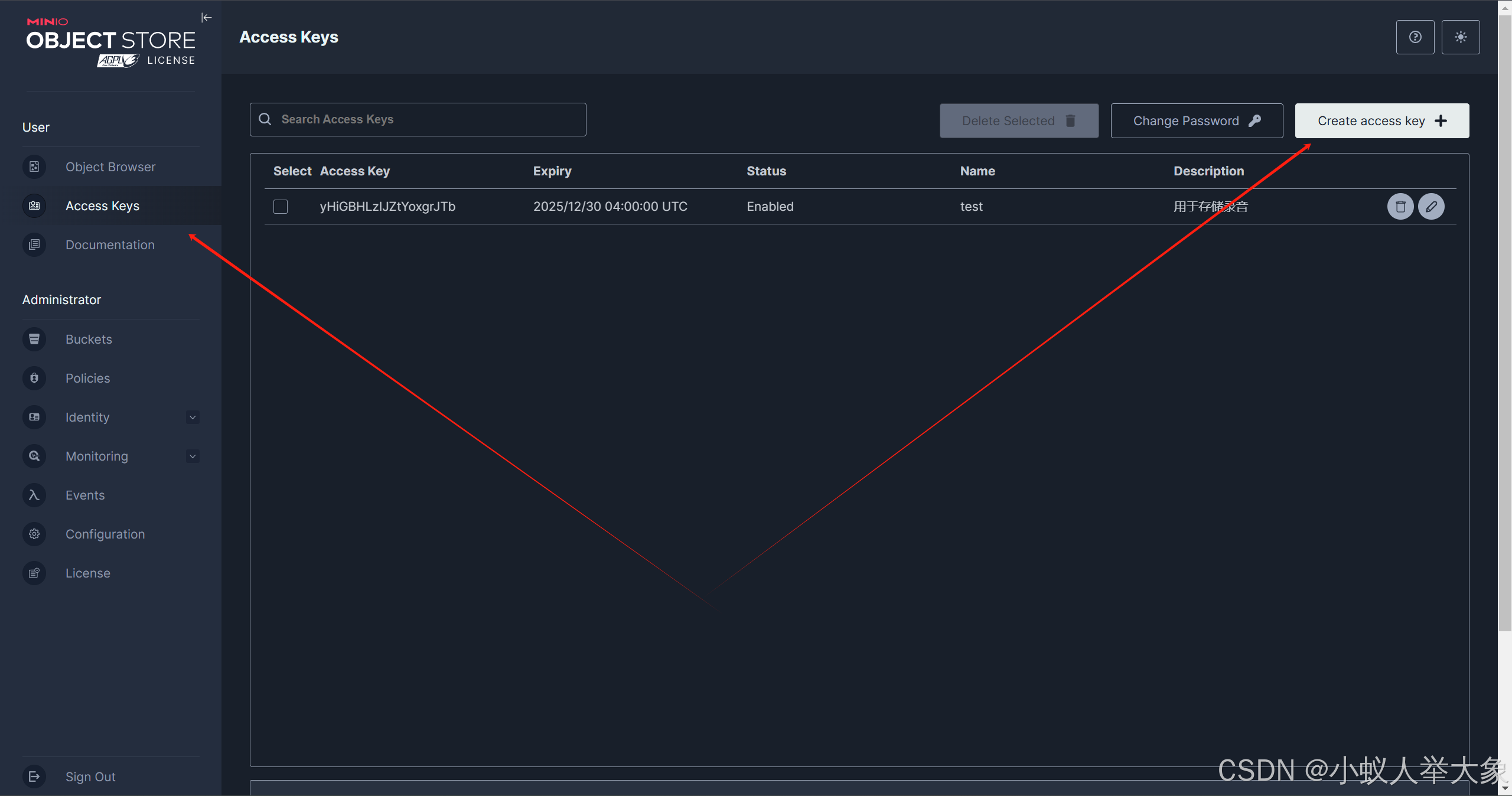This screenshot has width=1512, height=796.
Task: Go to the License page
Action: tap(88, 573)
